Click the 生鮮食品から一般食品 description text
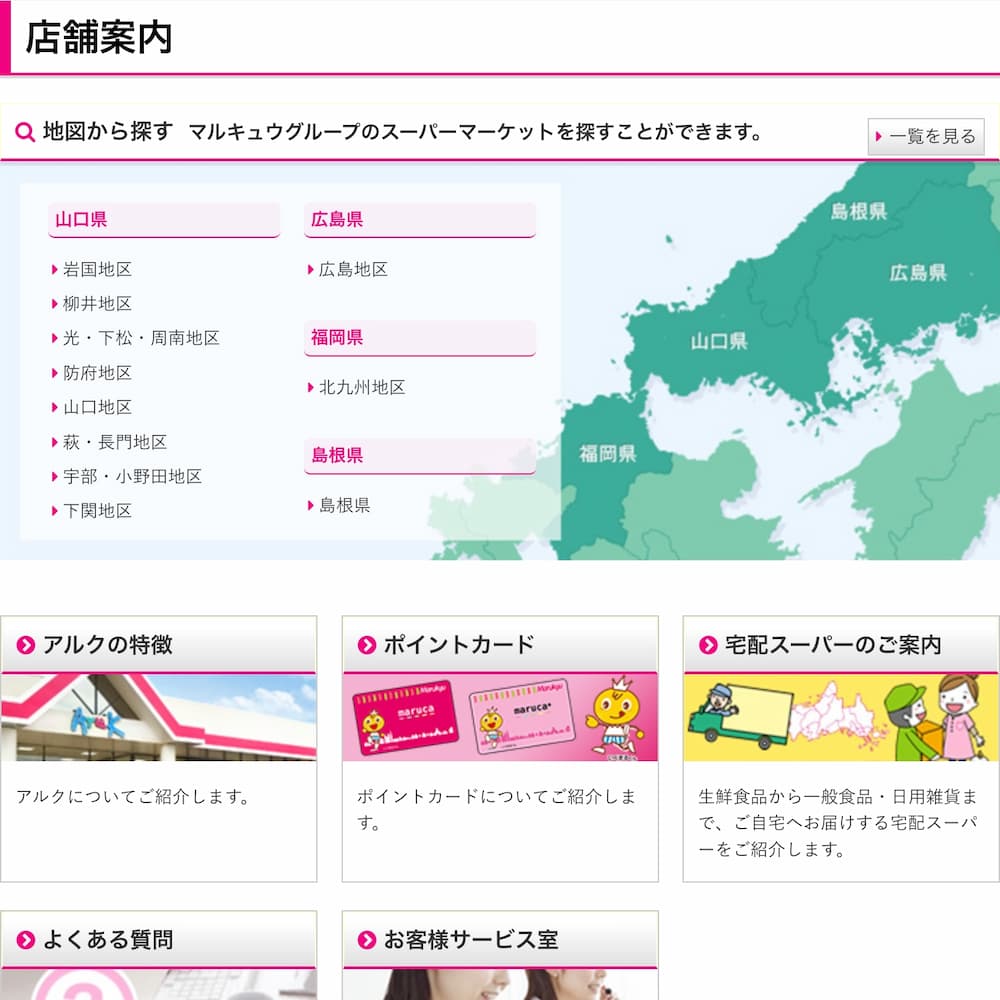 pos(838,823)
